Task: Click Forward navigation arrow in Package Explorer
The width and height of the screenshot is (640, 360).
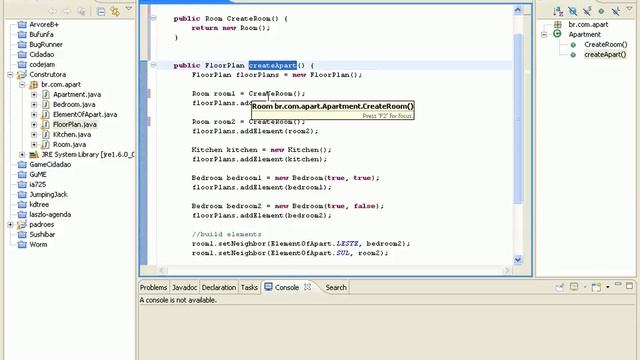Action: click(67, 12)
